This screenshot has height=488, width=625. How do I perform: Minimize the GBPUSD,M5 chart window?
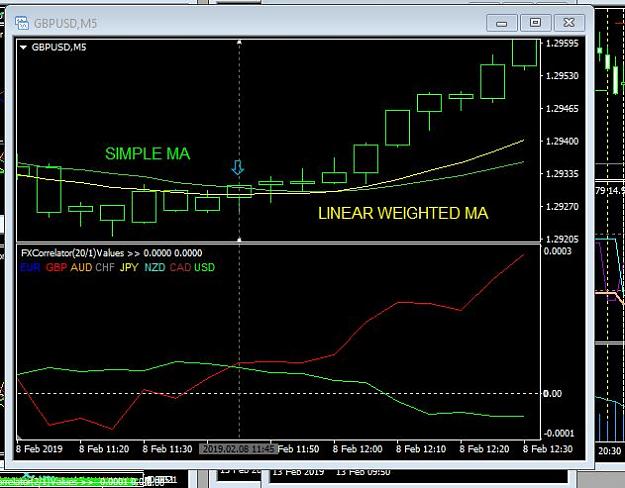pos(502,23)
